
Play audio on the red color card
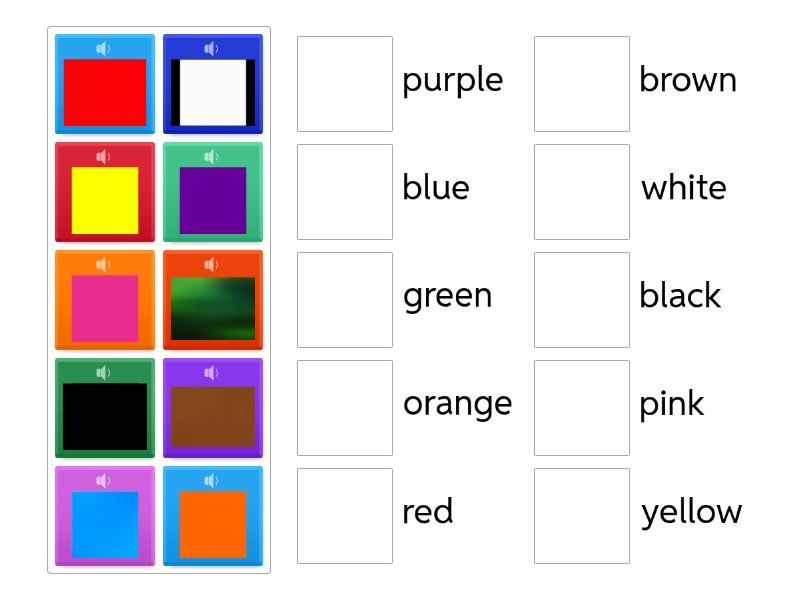coord(104,48)
